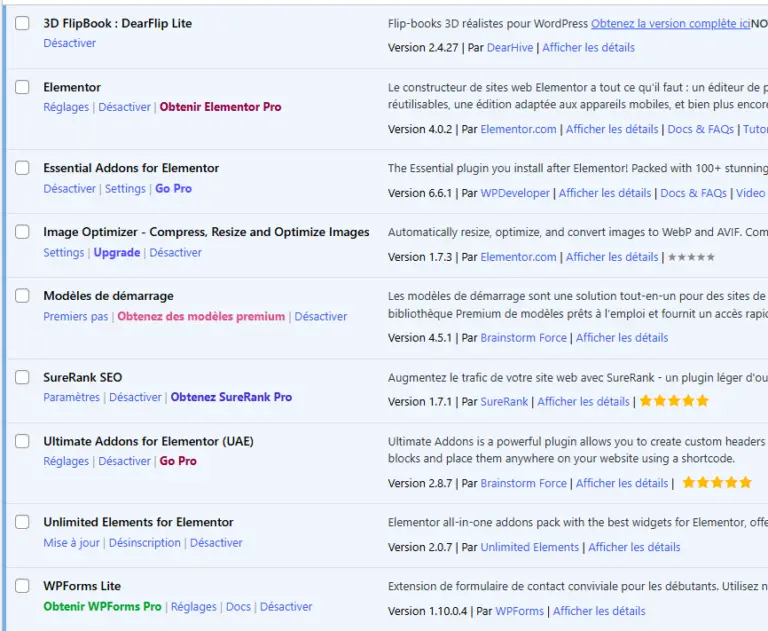Deactivate the Image Optimizer plugin
This screenshot has height=631, width=768.
[x=175, y=252]
